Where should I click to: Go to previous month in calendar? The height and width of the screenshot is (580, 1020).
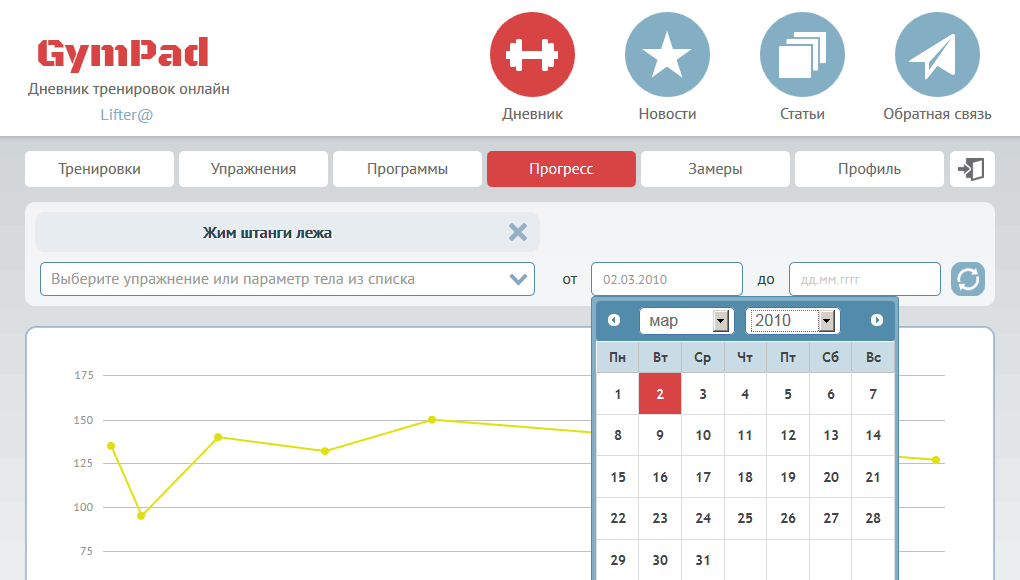(614, 320)
